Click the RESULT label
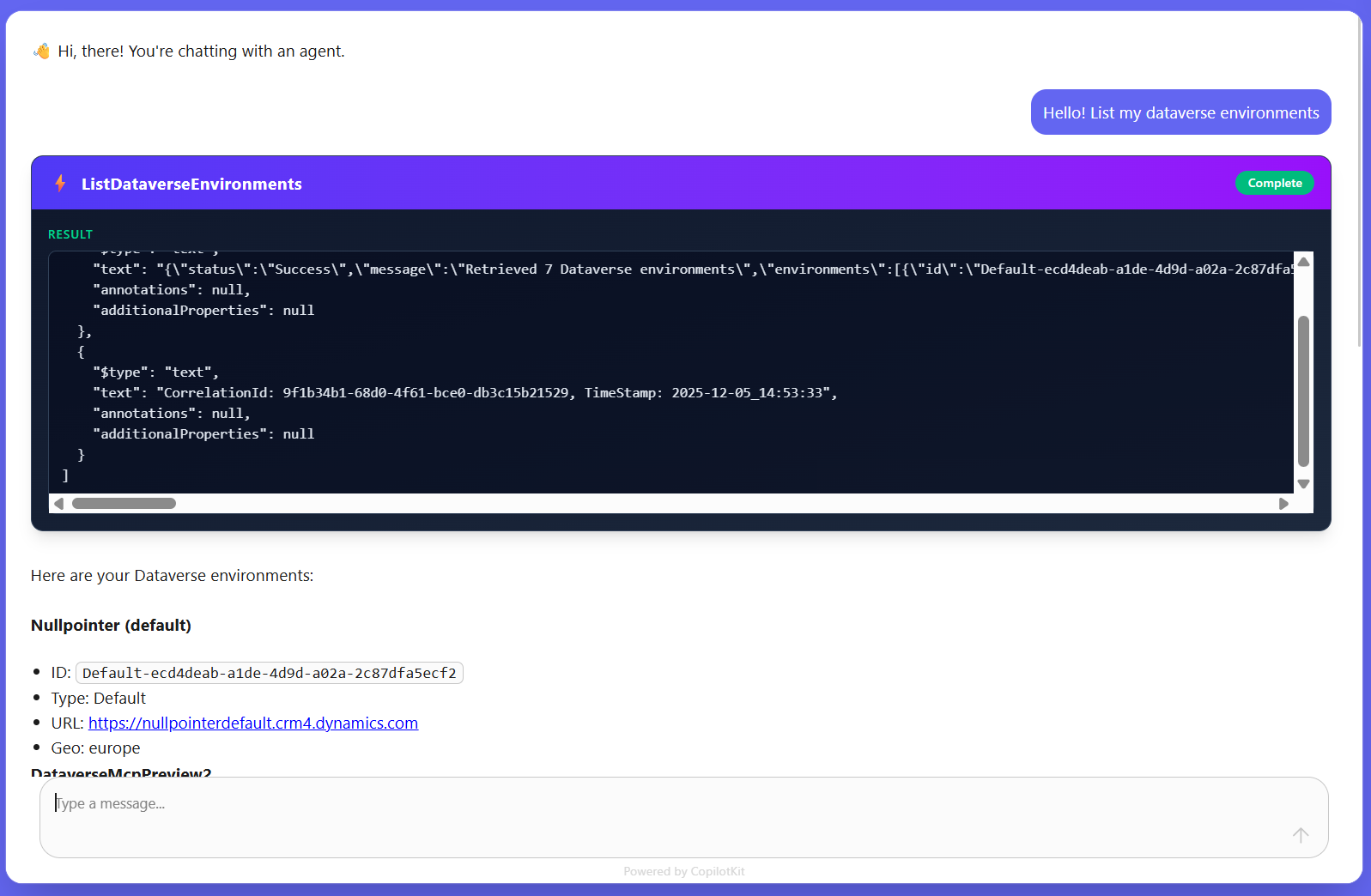Image resolution: width=1371 pixels, height=896 pixels. 70,234
